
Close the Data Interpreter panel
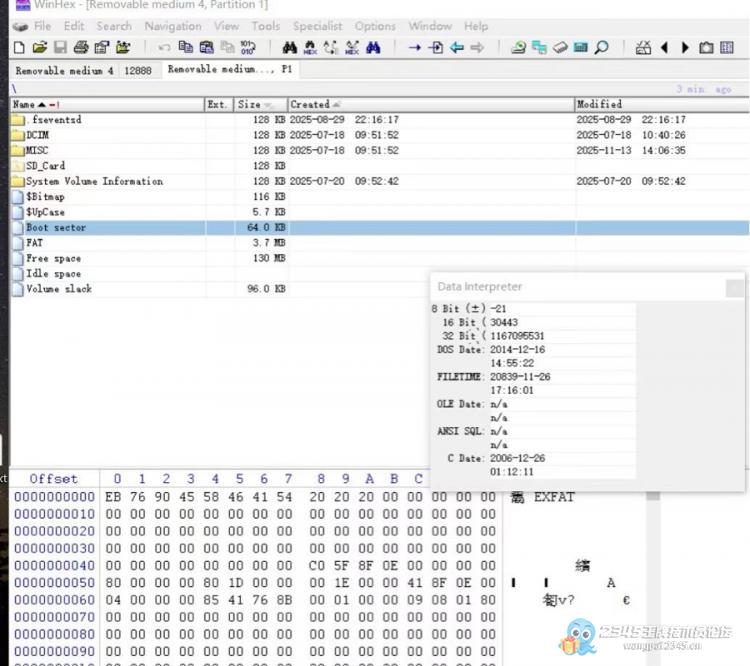point(733,288)
